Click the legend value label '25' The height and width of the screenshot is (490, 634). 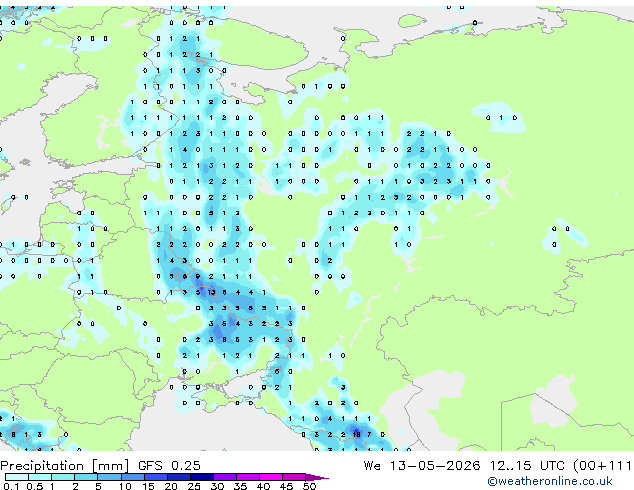coord(194,486)
